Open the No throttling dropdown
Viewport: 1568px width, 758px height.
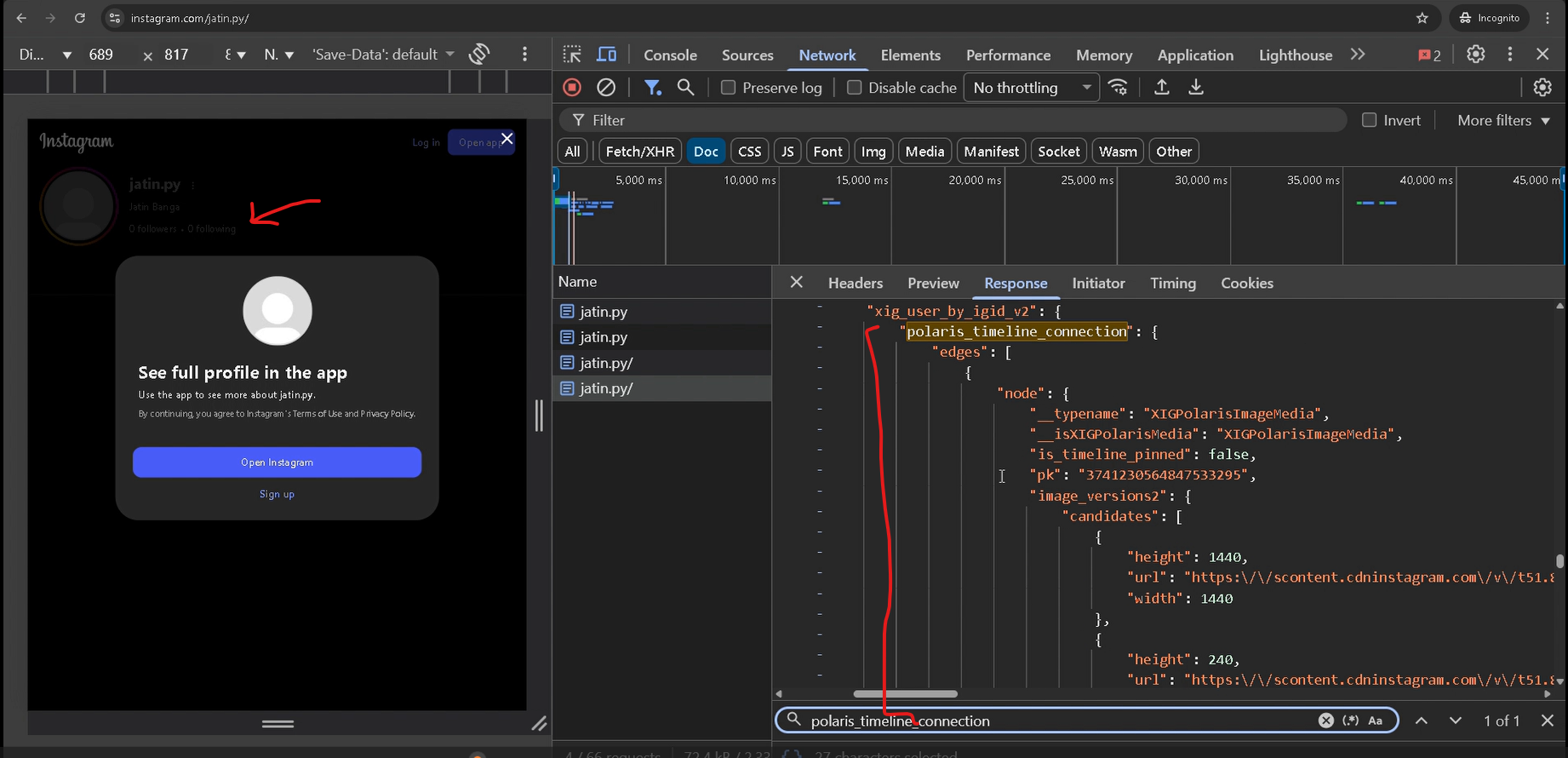pyautogui.click(x=1031, y=88)
